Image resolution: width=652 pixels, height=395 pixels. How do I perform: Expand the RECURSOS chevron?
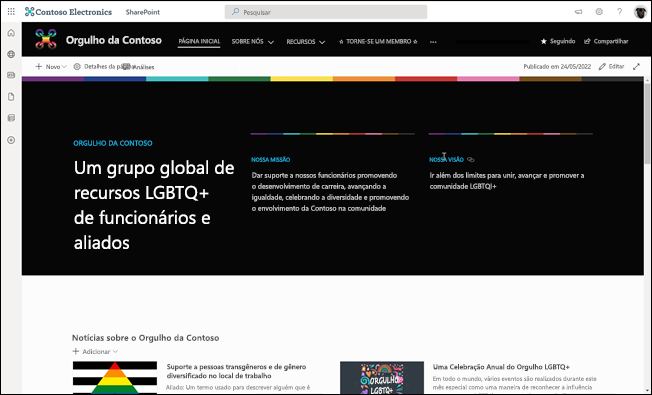(322, 42)
